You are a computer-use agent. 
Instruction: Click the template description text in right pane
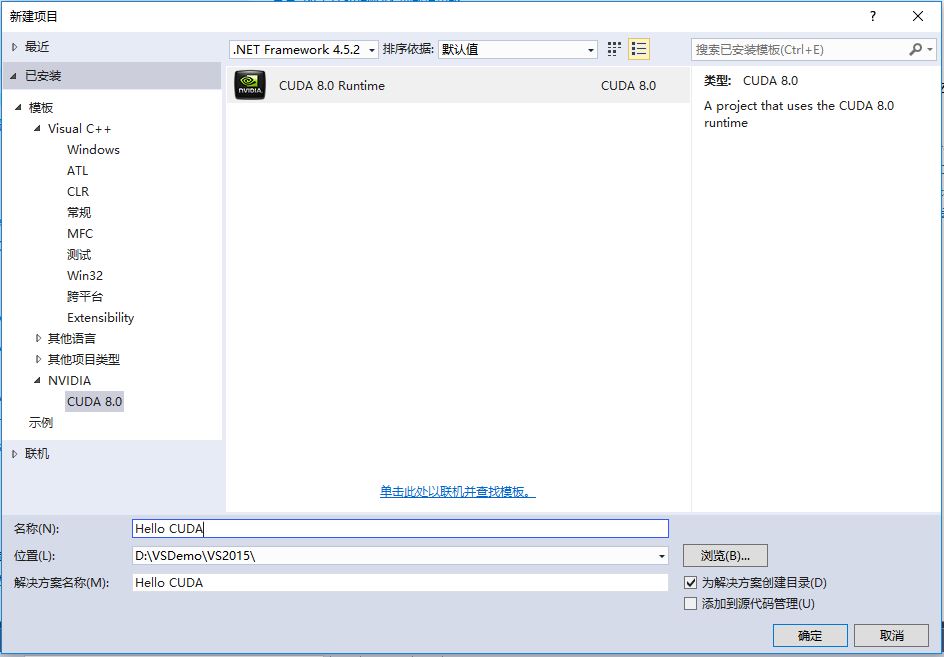tap(799, 114)
